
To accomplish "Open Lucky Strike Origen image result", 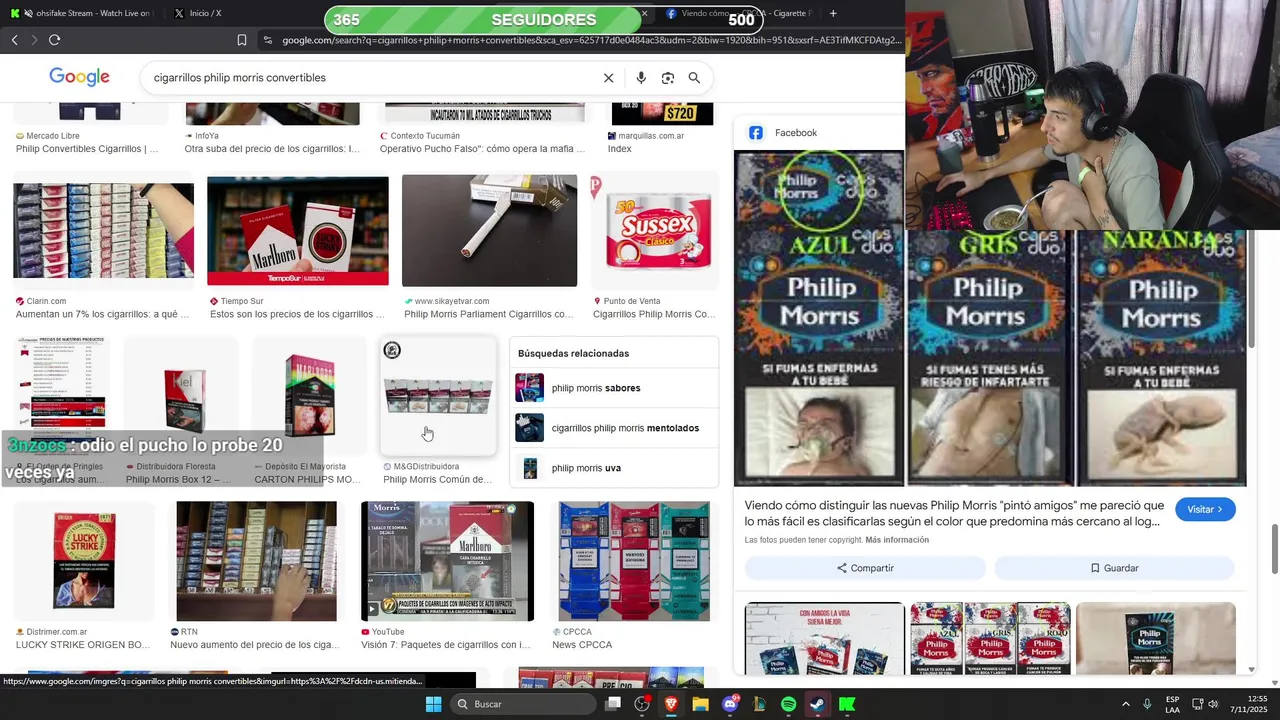I will (x=84, y=561).
